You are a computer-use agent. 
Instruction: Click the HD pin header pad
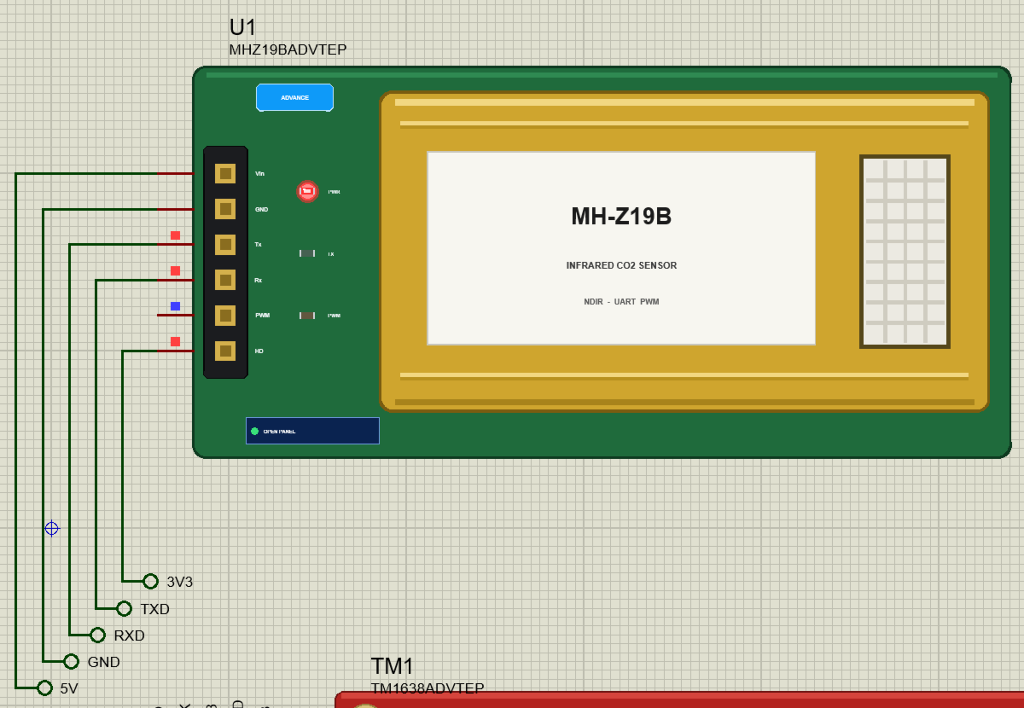click(225, 351)
